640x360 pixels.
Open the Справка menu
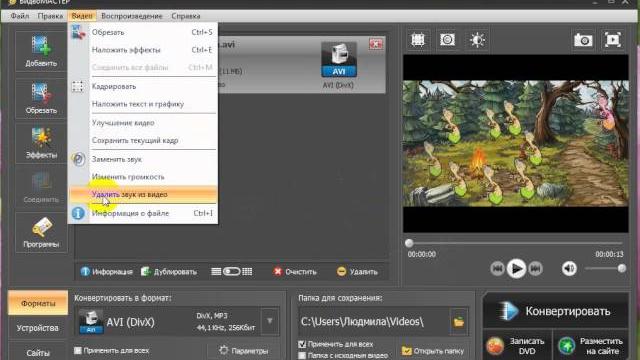point(186,16)
